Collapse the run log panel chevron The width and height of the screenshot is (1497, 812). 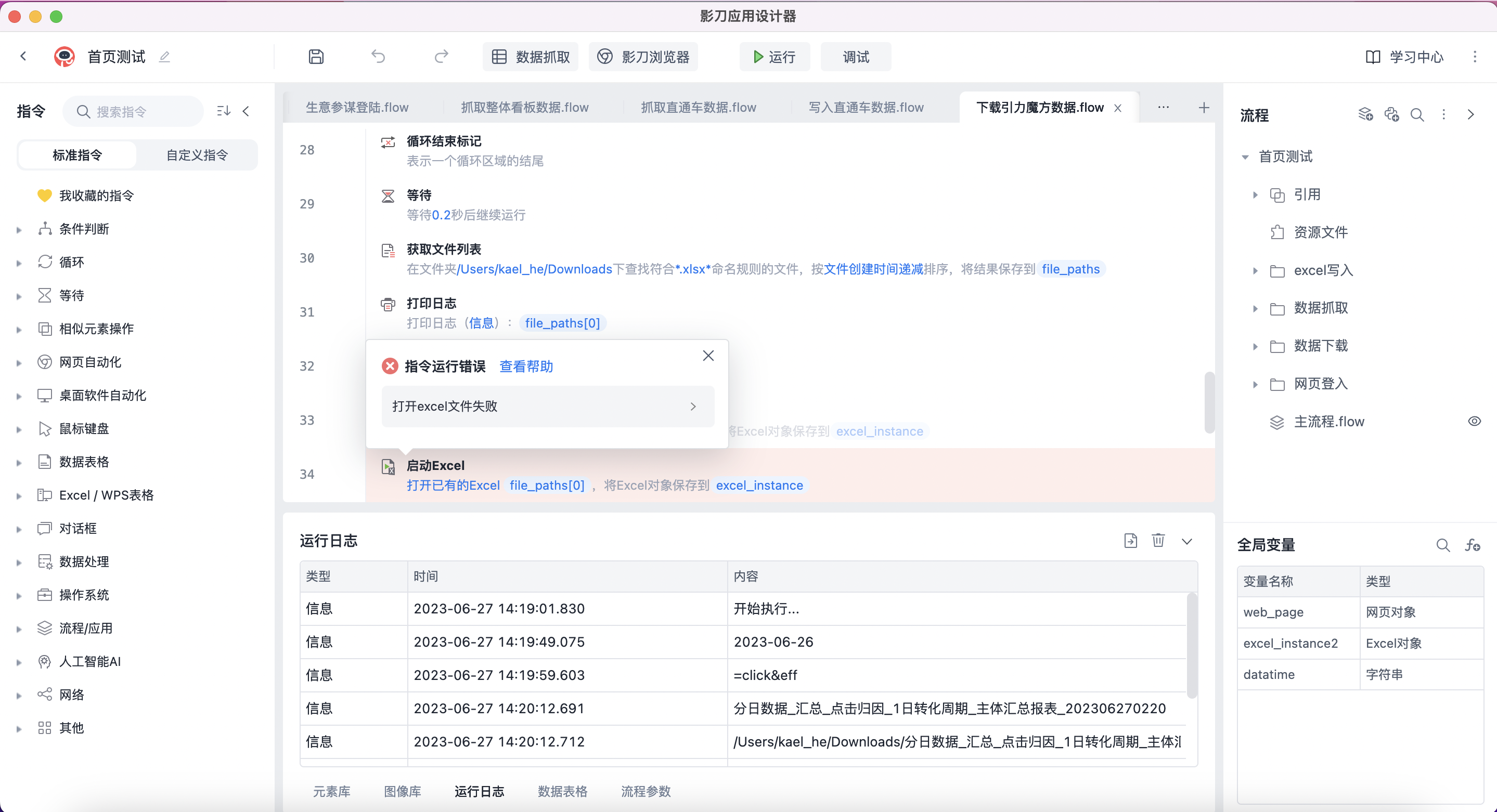point(1186,541)
